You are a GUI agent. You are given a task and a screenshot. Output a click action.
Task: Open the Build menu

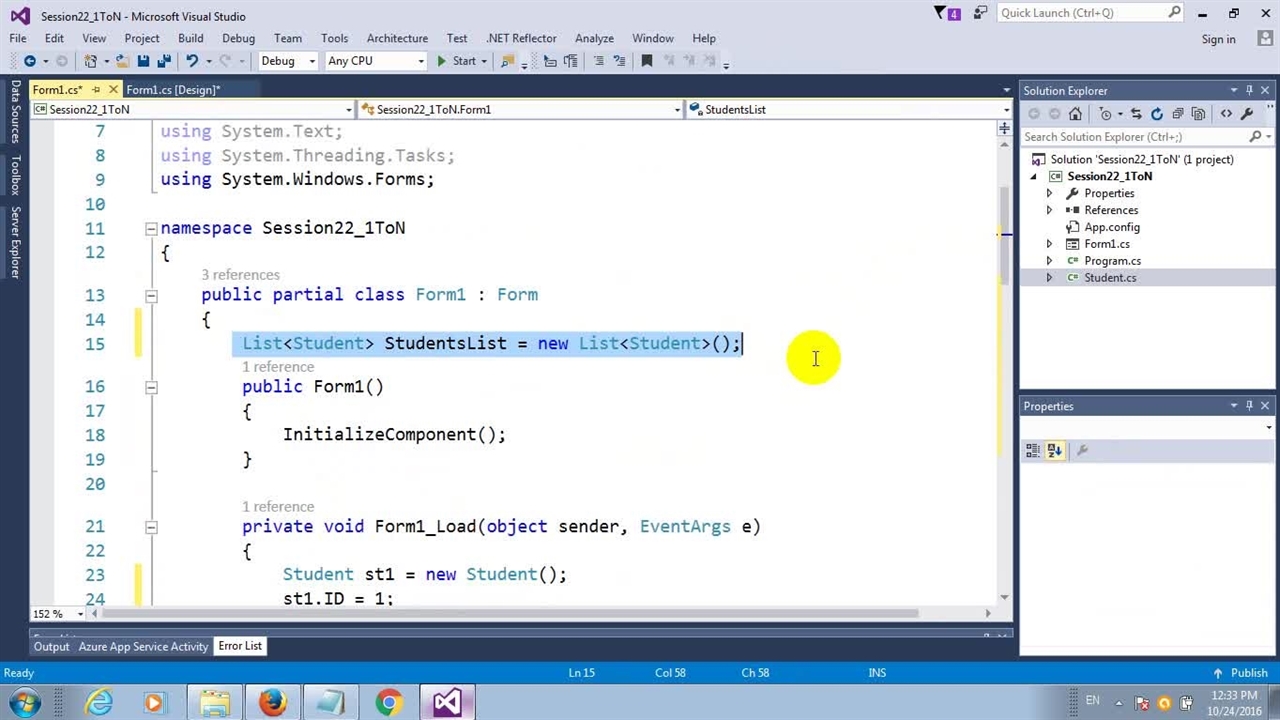click(x=190, y=38)
